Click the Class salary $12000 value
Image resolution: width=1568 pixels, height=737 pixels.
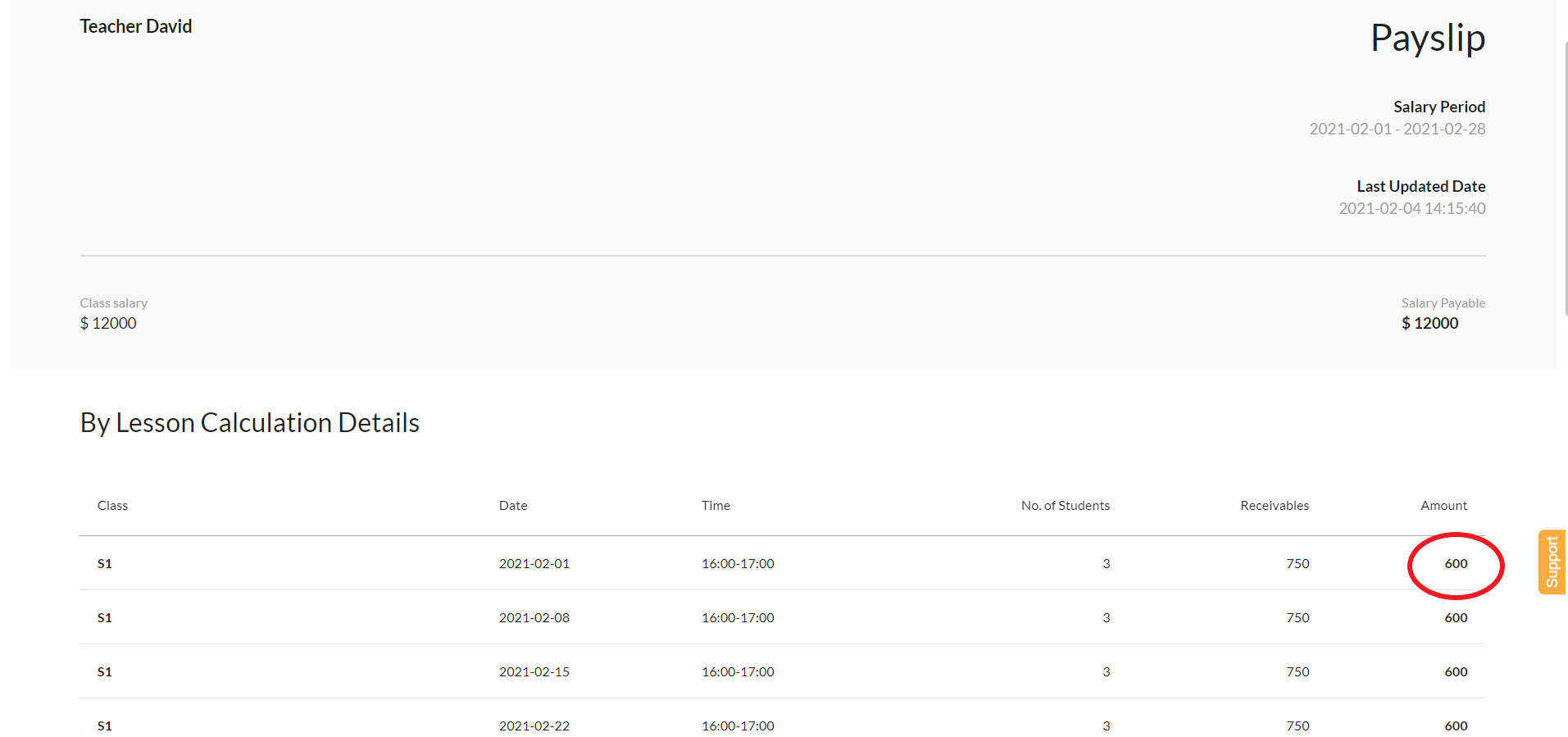click(108, 323)
